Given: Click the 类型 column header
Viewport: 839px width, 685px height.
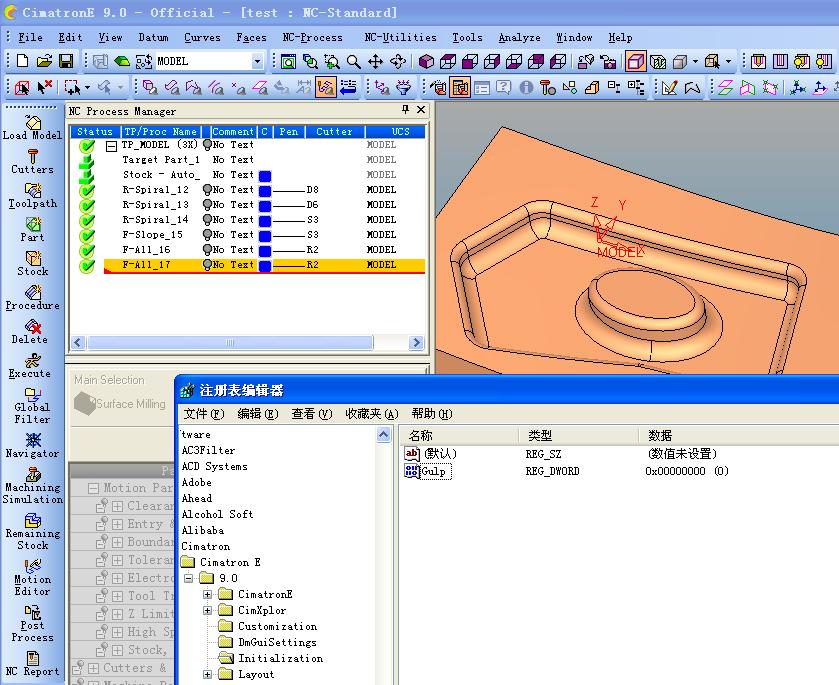Looking at the screenshot, I should (579, 436).
